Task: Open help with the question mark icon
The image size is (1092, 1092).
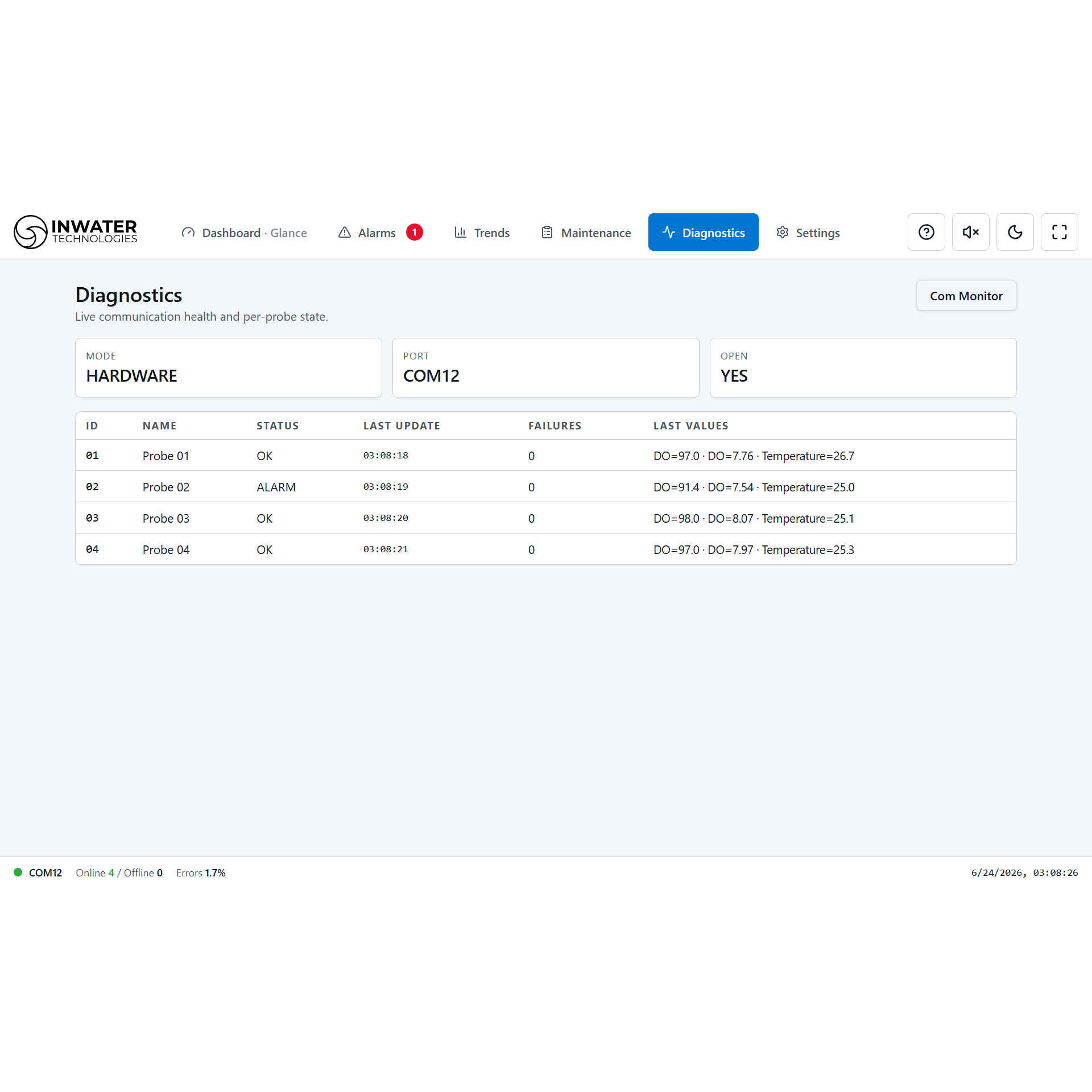Action: (x=926, y=232)
